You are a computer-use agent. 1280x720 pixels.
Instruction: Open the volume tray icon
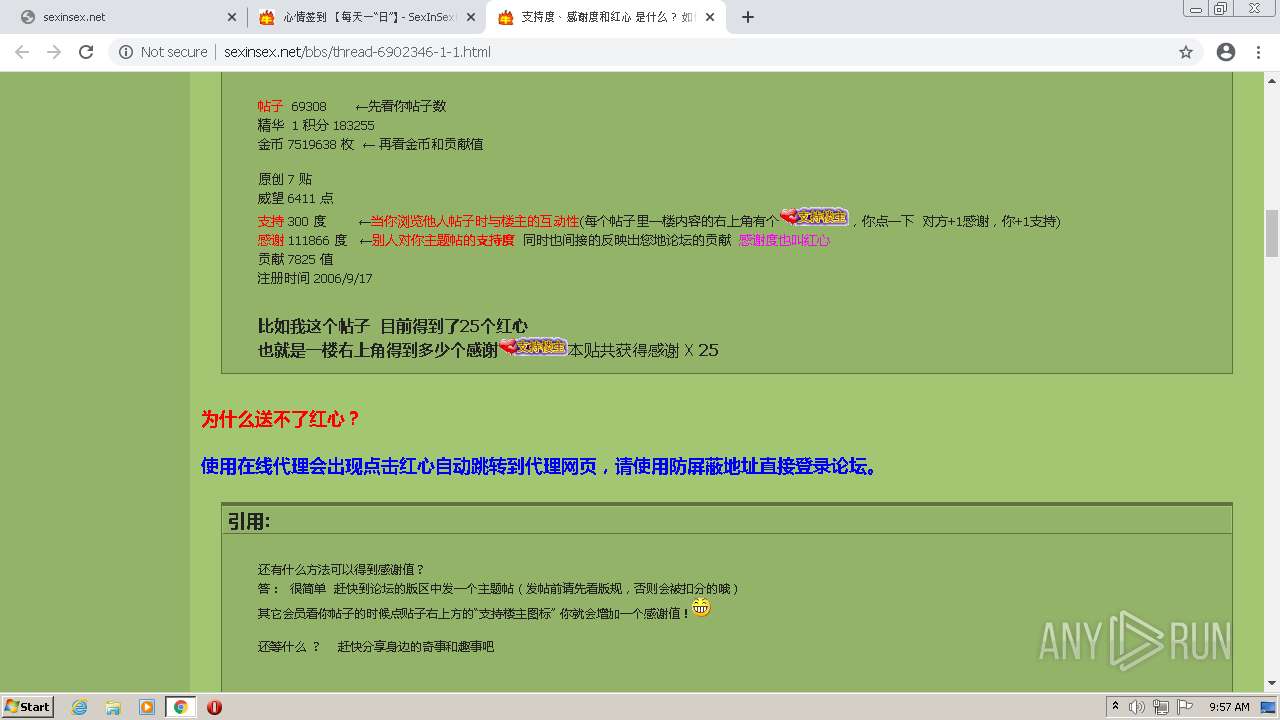pos(1139,707)
